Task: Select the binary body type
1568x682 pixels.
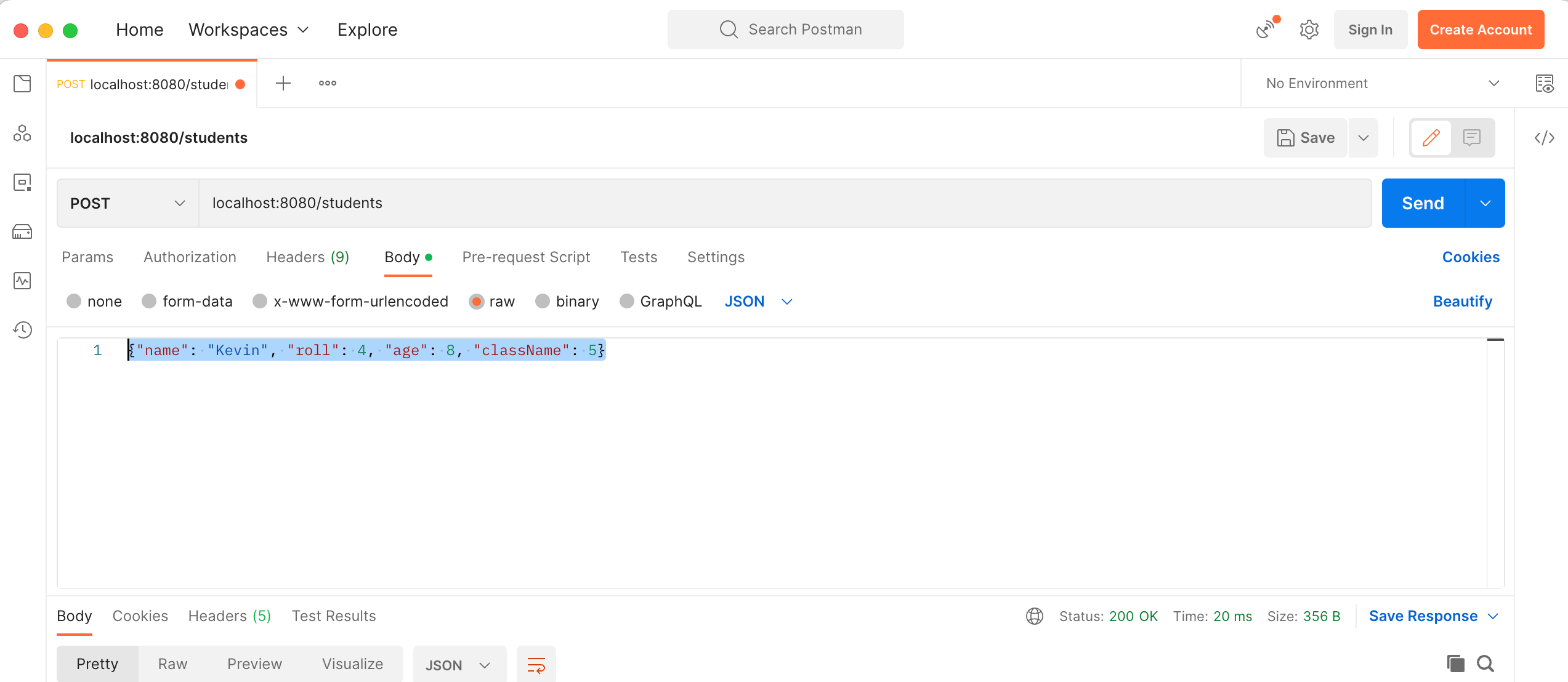Action: click(543, 301)
